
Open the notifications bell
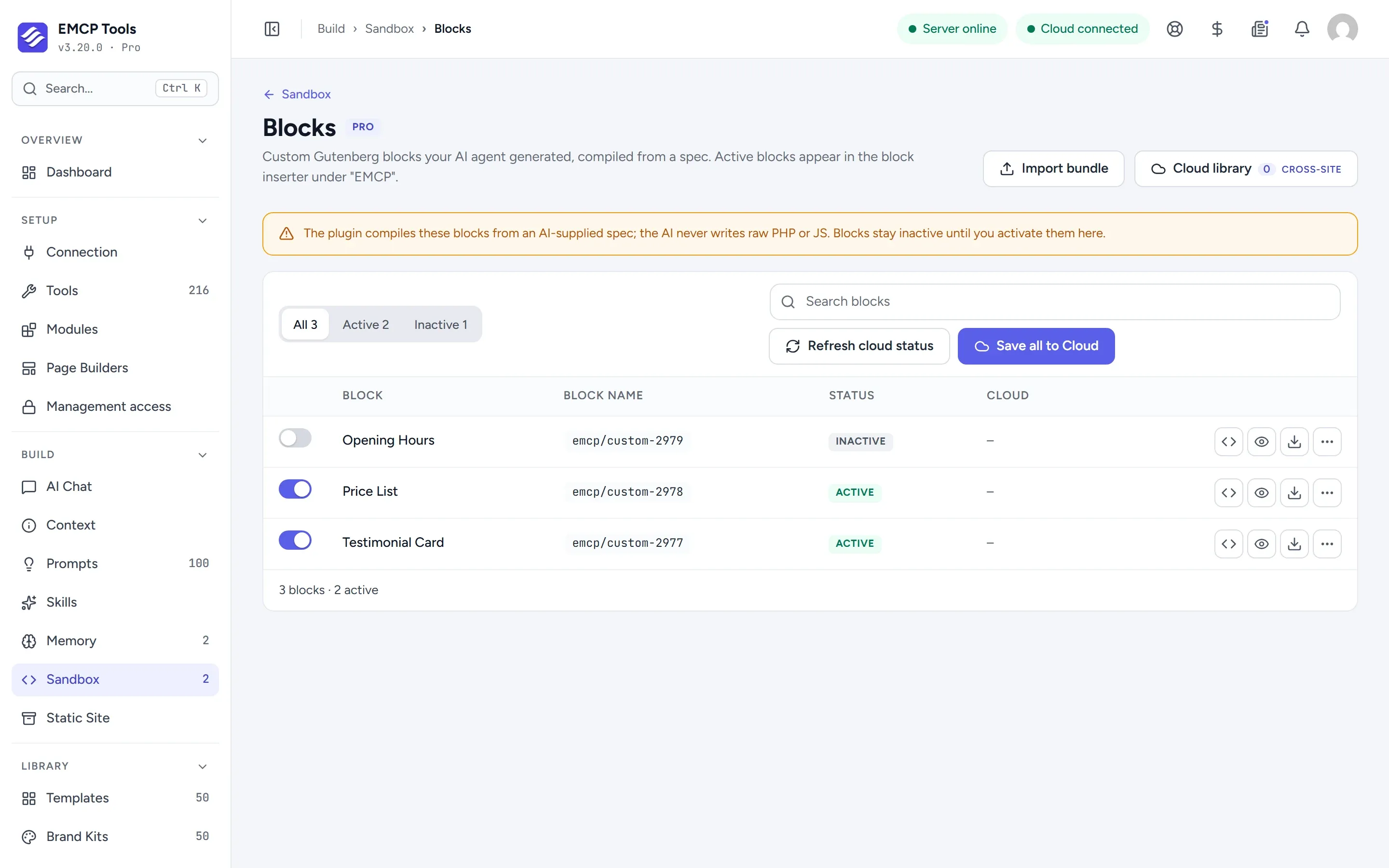1302,29
